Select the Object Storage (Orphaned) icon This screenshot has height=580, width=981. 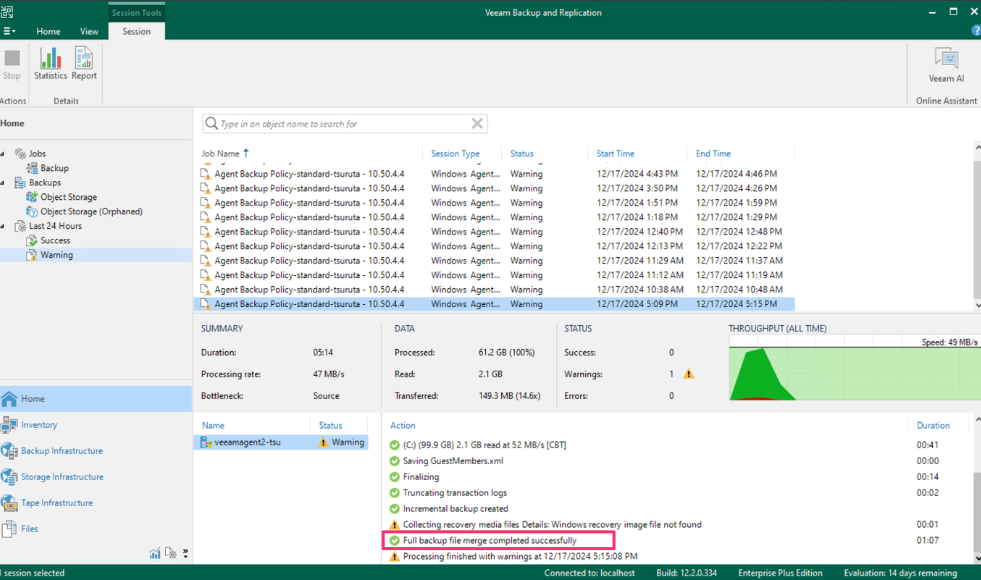click(32, 211)
